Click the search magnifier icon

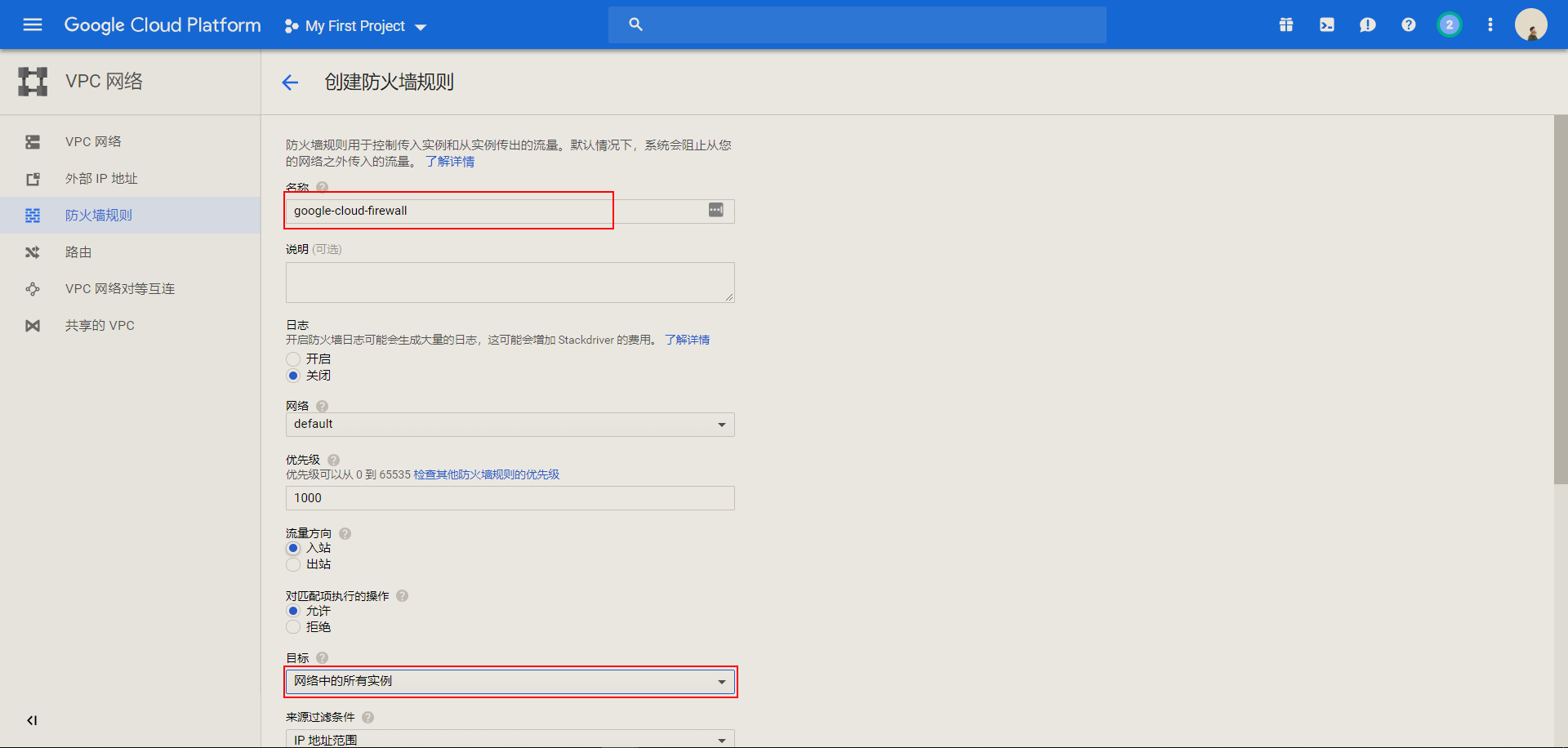tap(635, 24)
